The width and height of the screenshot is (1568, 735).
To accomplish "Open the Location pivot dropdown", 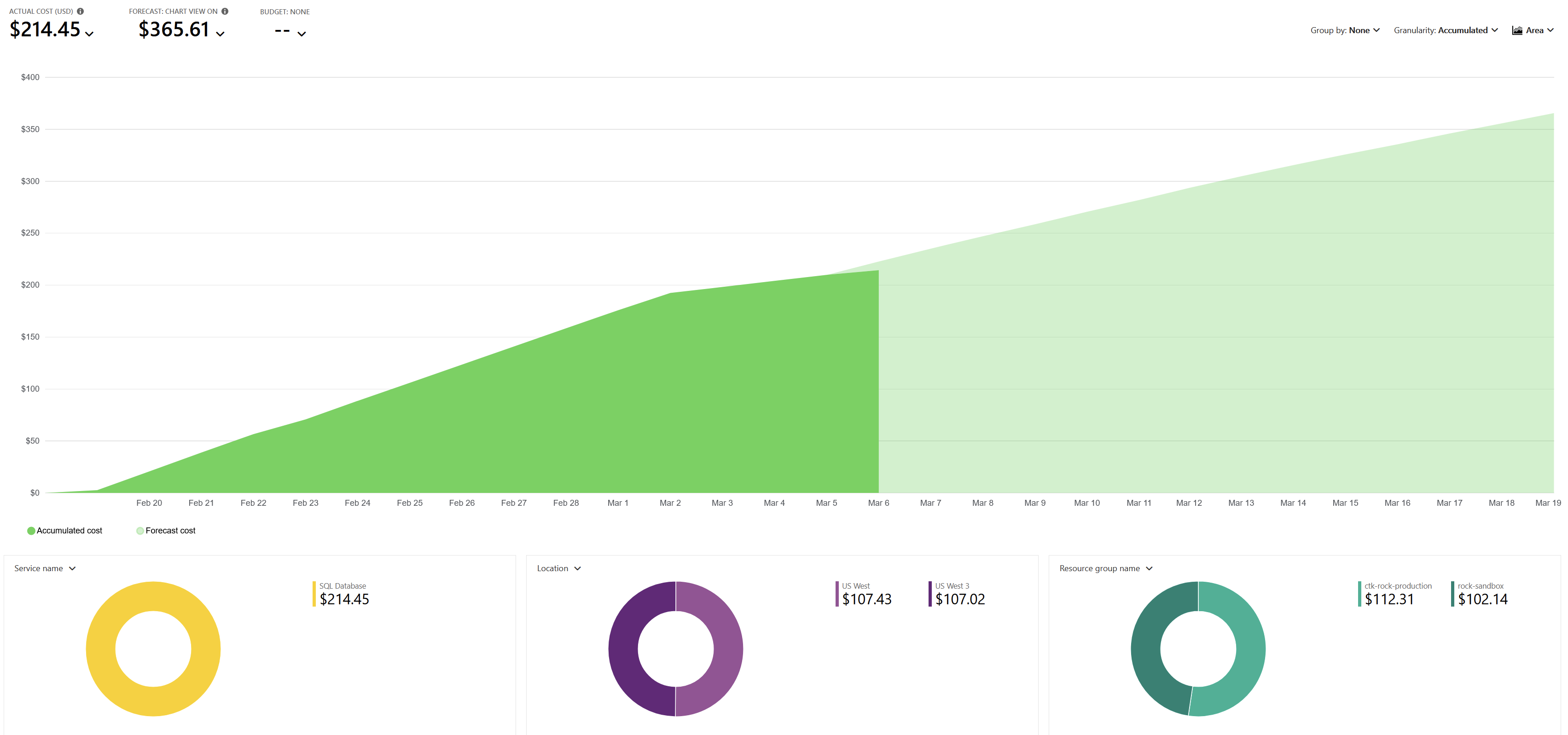I will pyautogui.click(x=559, y=568).
